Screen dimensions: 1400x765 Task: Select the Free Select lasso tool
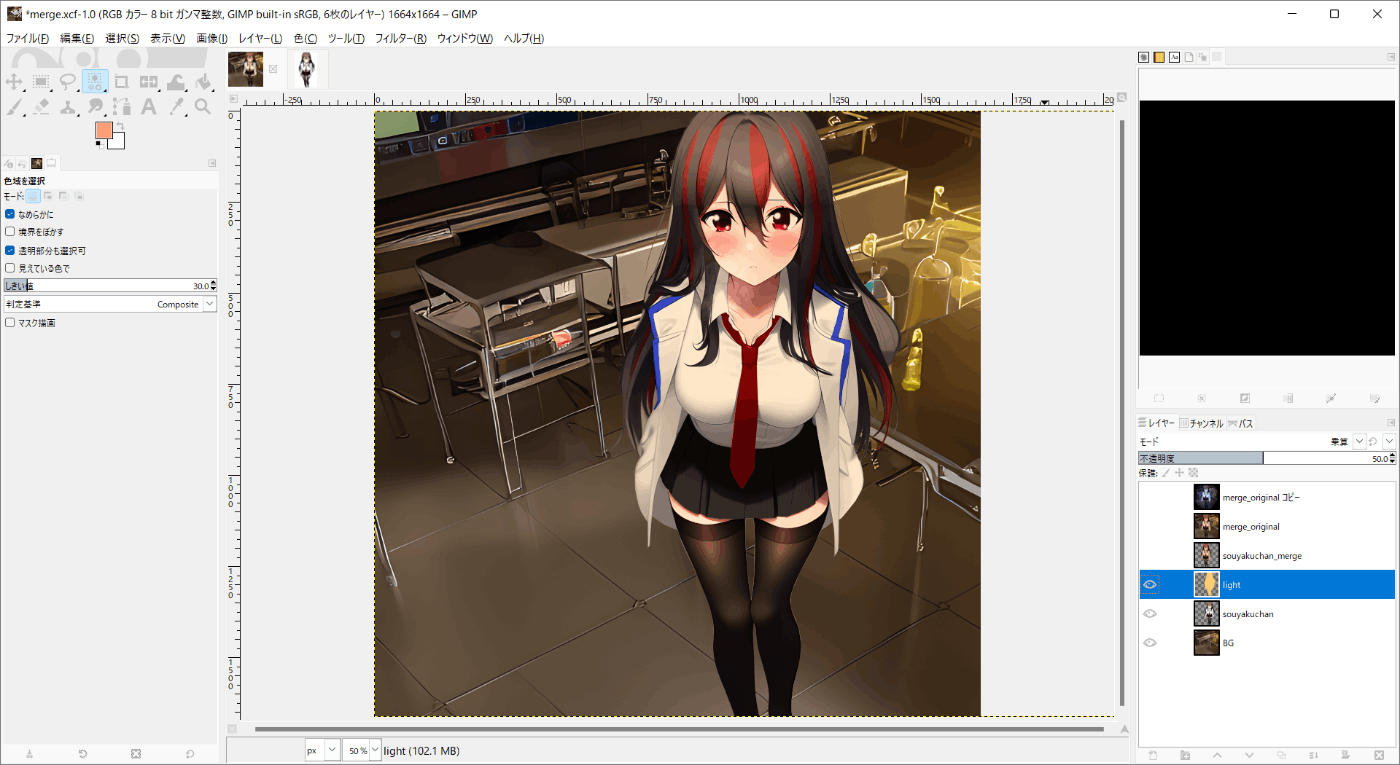click(x=69, y=82)
